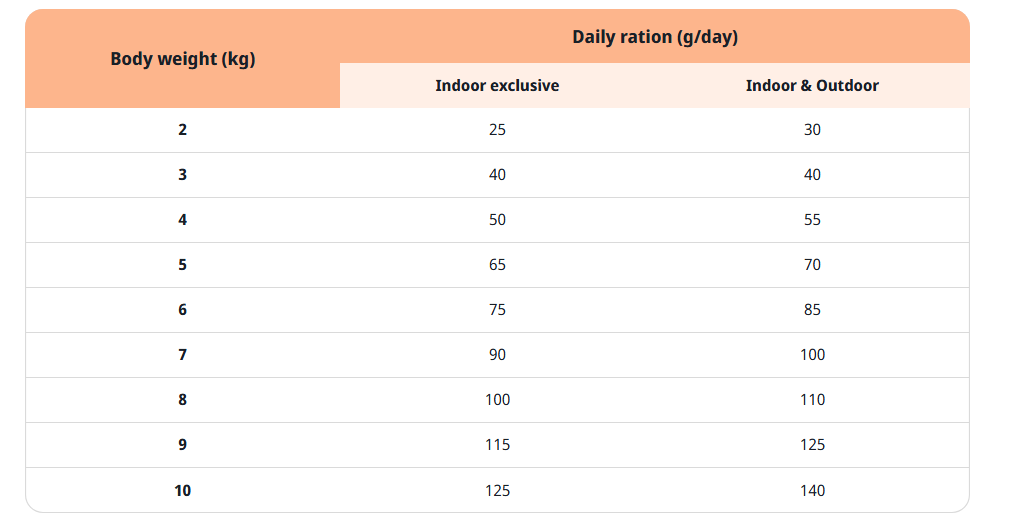Click the Daily ration (g/day) header

(x=654, y=37)
